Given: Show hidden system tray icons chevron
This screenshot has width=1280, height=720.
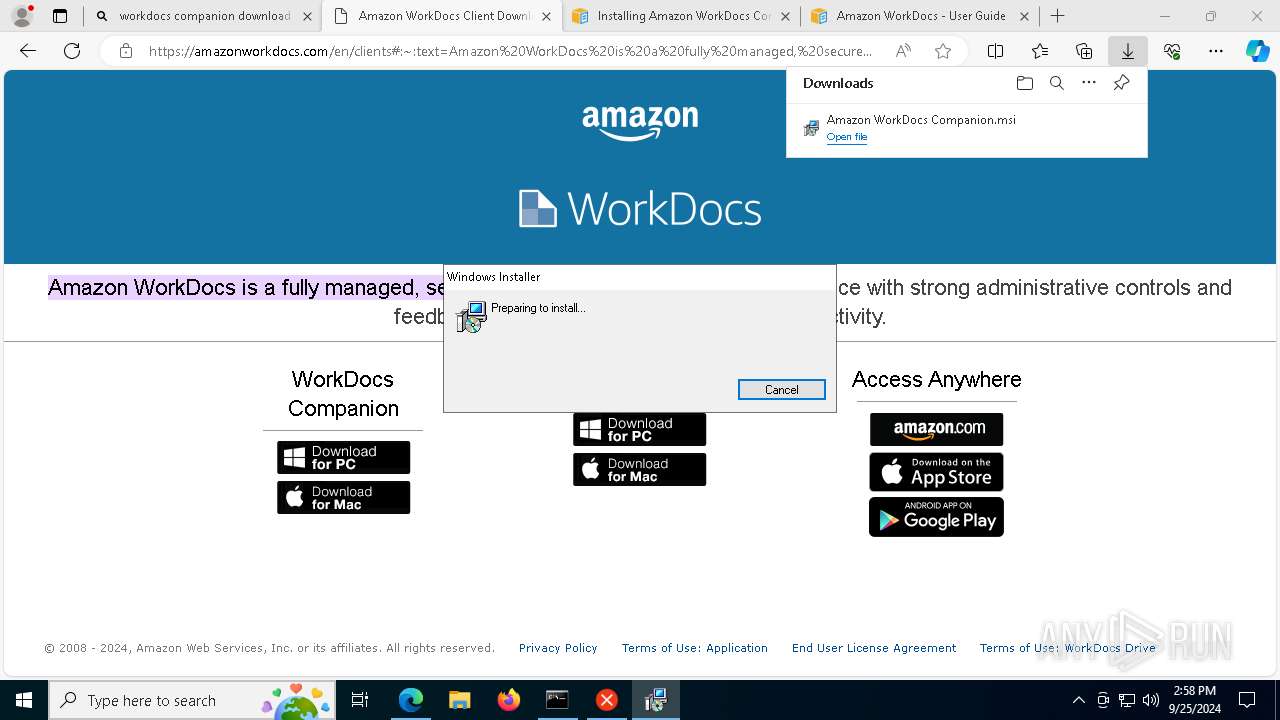Looking at the screenshot, I should coord(1078,700).
